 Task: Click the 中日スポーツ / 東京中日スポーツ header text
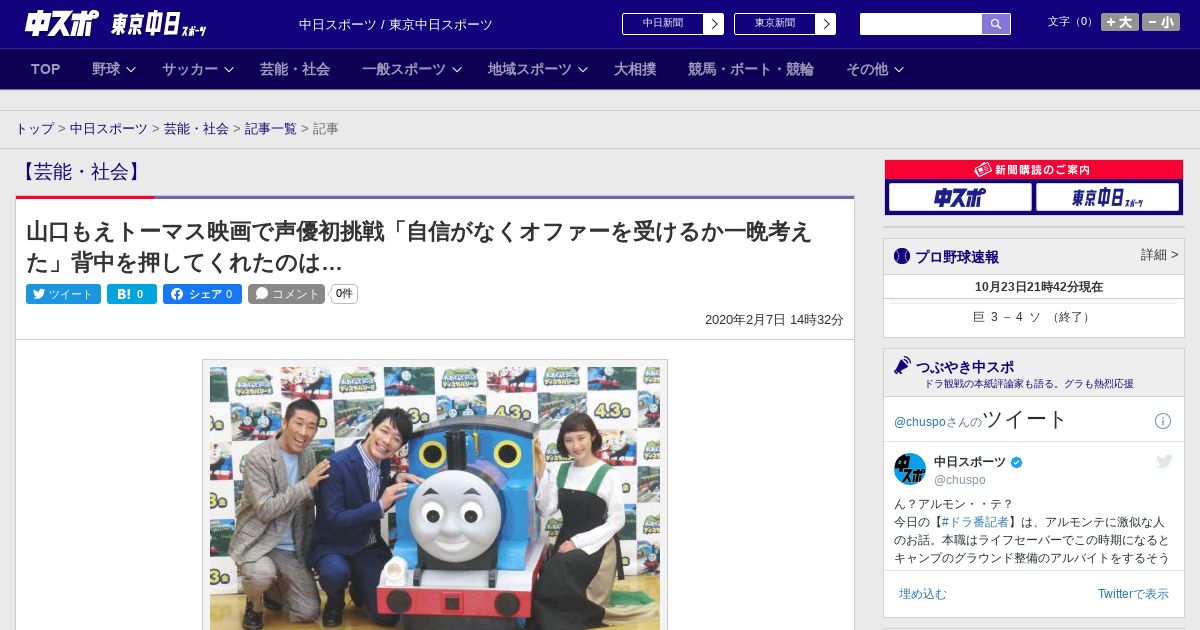(x=396, y=25)
